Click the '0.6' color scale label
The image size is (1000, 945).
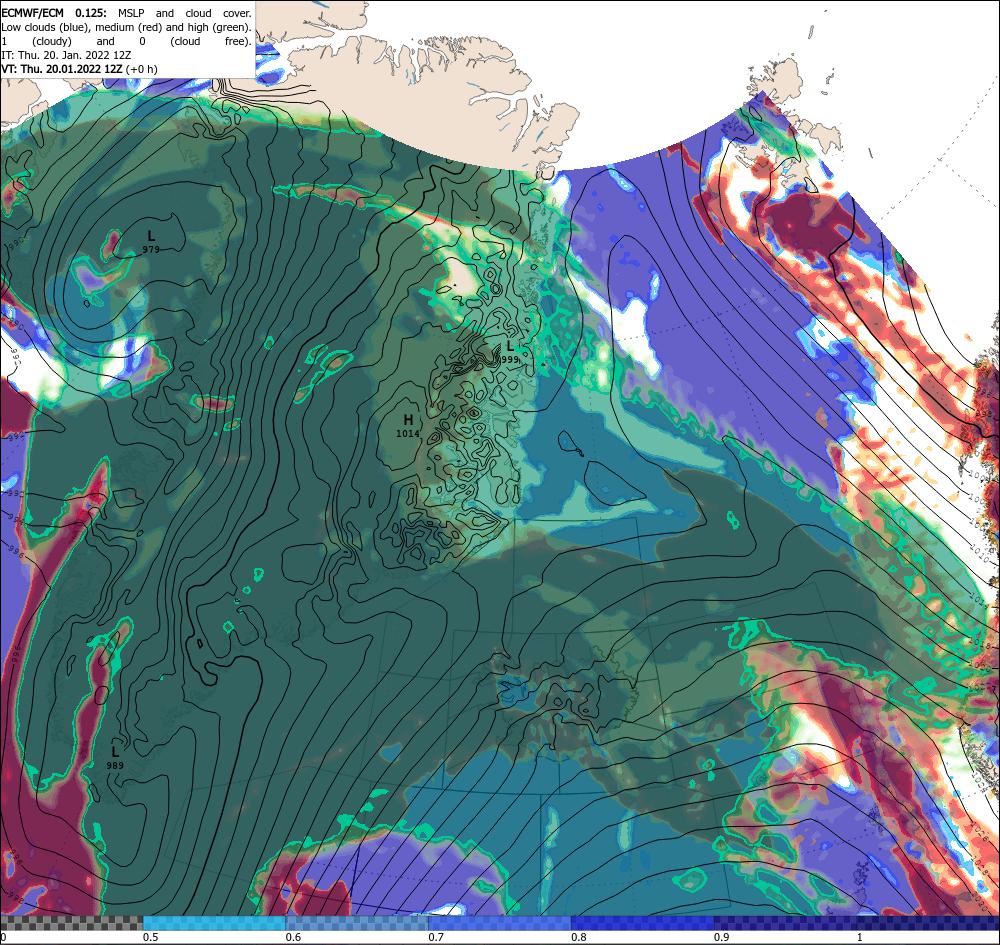coord(293,937)
